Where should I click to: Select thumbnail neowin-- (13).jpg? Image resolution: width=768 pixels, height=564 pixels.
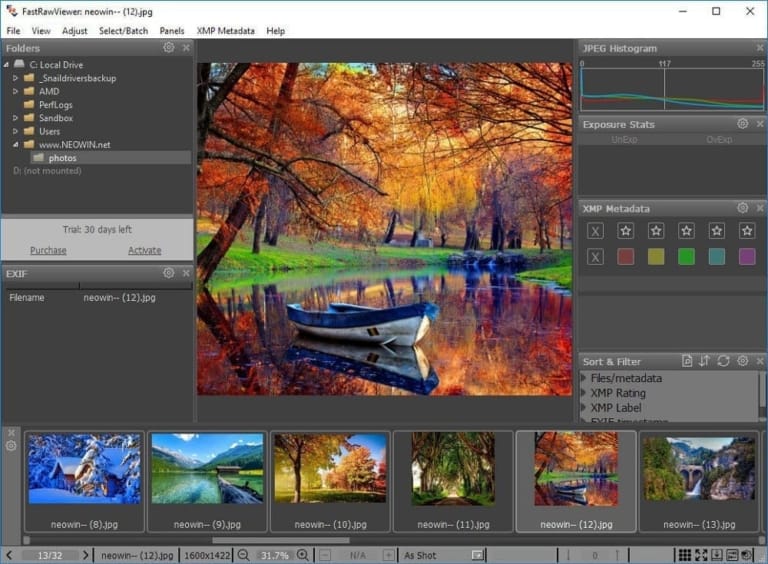coord(699,481)
